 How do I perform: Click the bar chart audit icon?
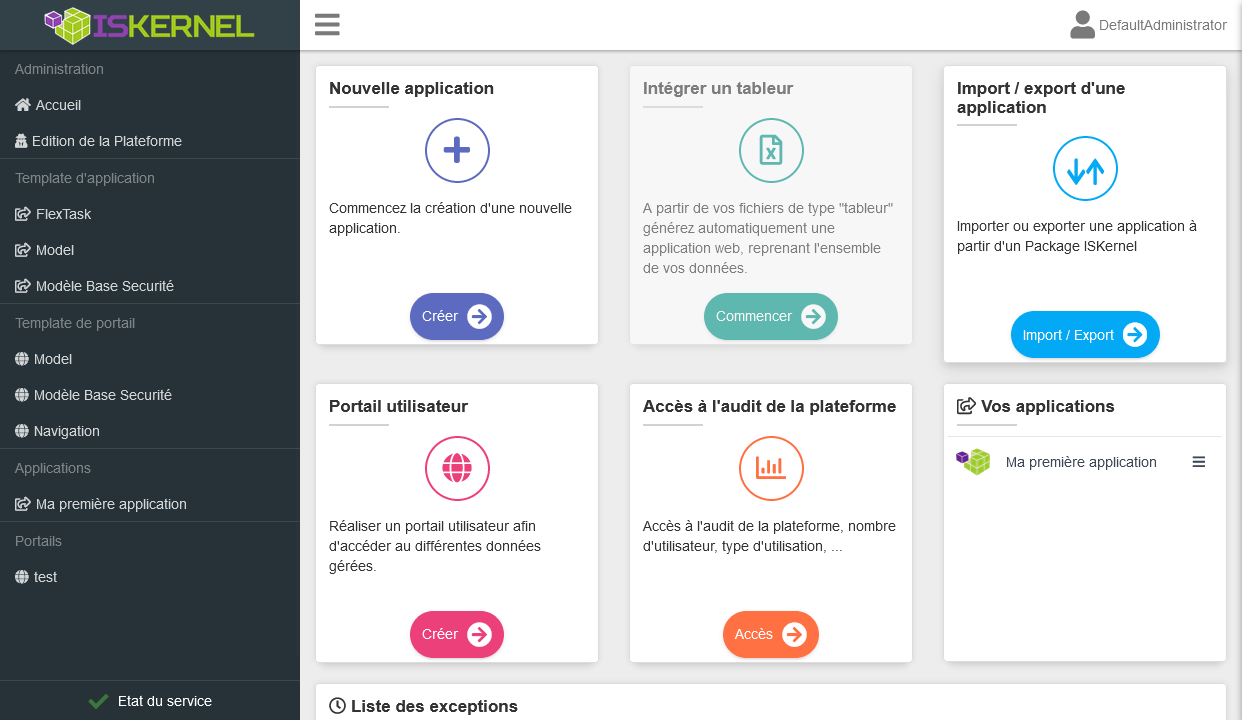click(771, 468)
